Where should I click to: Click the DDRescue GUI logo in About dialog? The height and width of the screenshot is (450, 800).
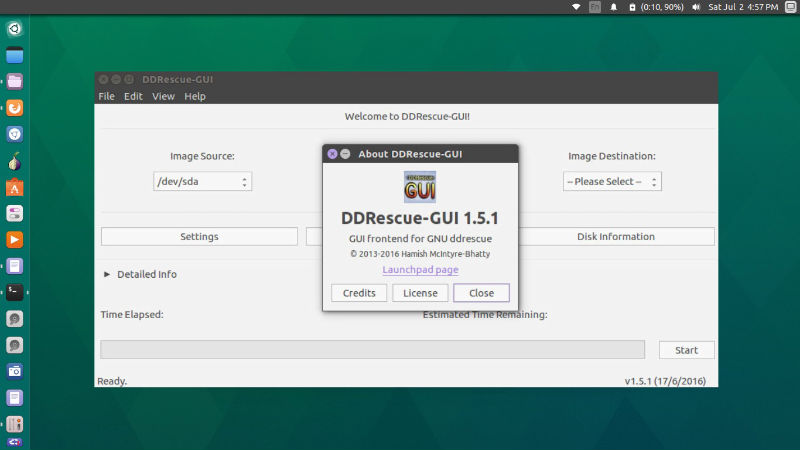click(420, 187)
